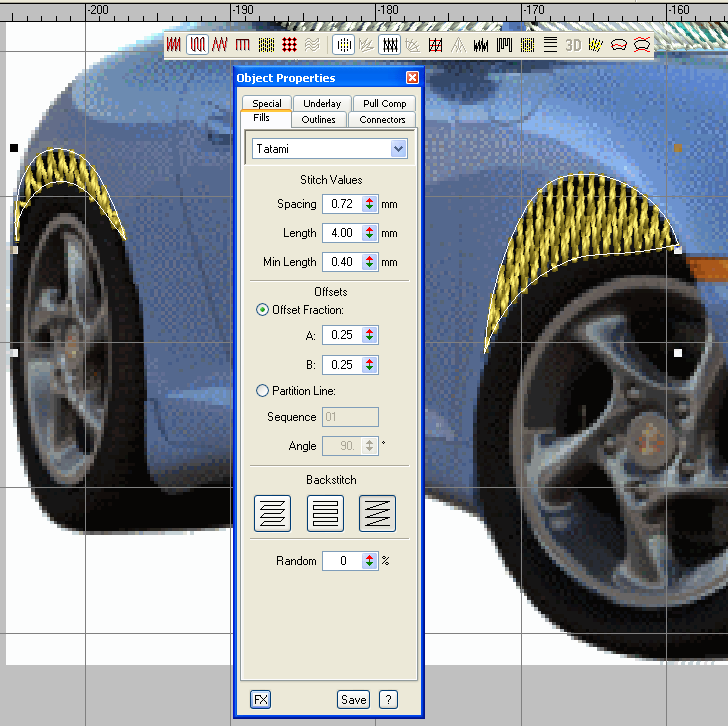The height and width of the screenshot is (726, 728).
Task: Pick the third diagonal backstitch style
Action: [x=377, y=513]
